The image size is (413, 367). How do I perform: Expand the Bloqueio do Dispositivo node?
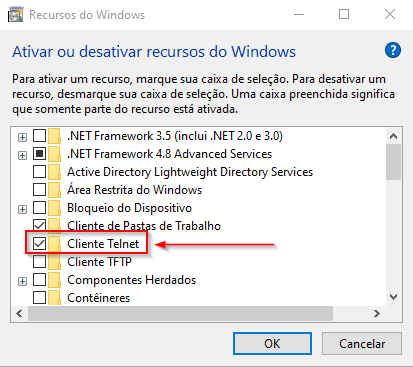point(22,209)
